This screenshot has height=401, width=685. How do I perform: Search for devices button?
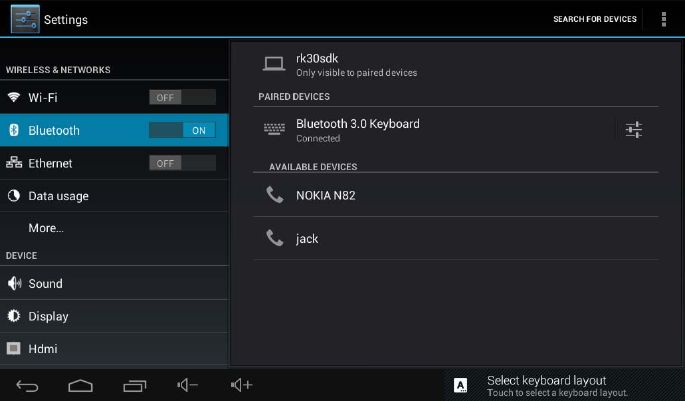595,19
